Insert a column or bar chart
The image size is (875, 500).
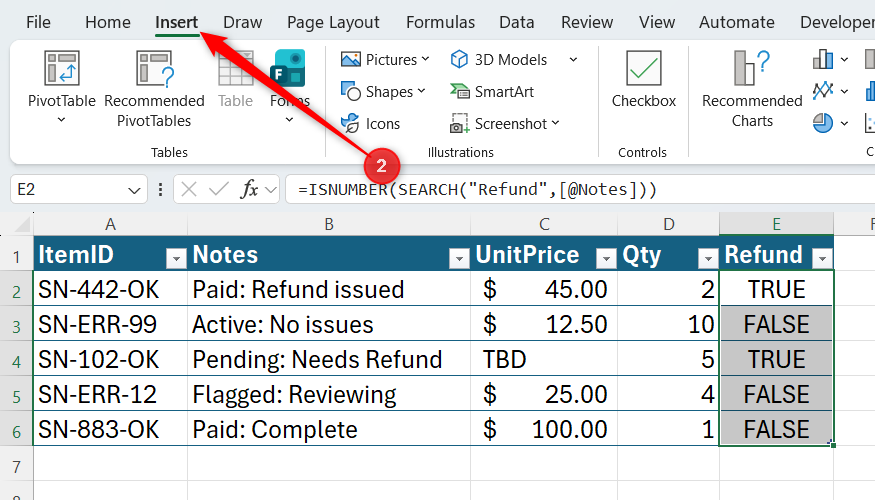click(823, 59)
